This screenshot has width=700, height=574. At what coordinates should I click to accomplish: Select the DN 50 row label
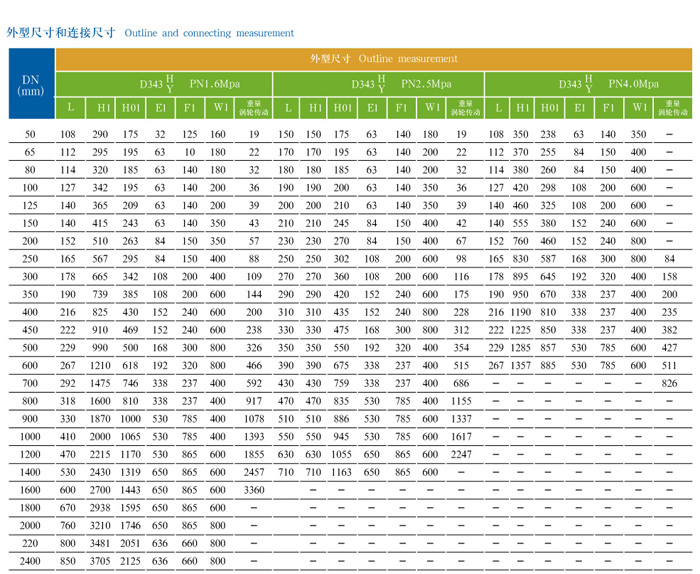point(30,134)
